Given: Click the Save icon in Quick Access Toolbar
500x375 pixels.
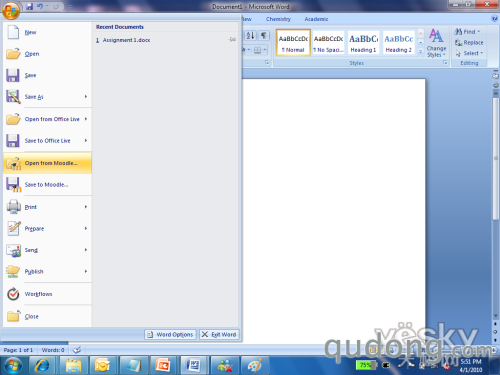Looking at the screenshot, I should 29,6.
